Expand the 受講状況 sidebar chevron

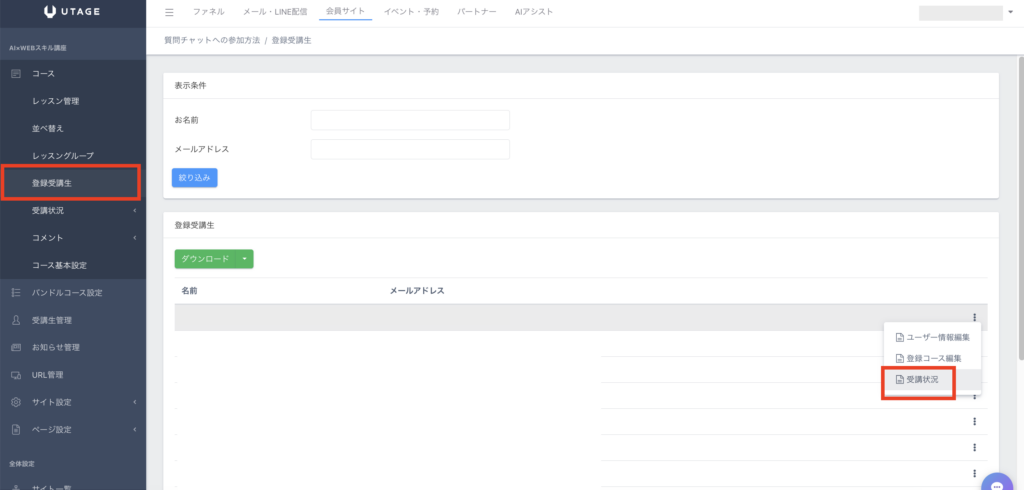pyautogui.click(x=135, y=210)
